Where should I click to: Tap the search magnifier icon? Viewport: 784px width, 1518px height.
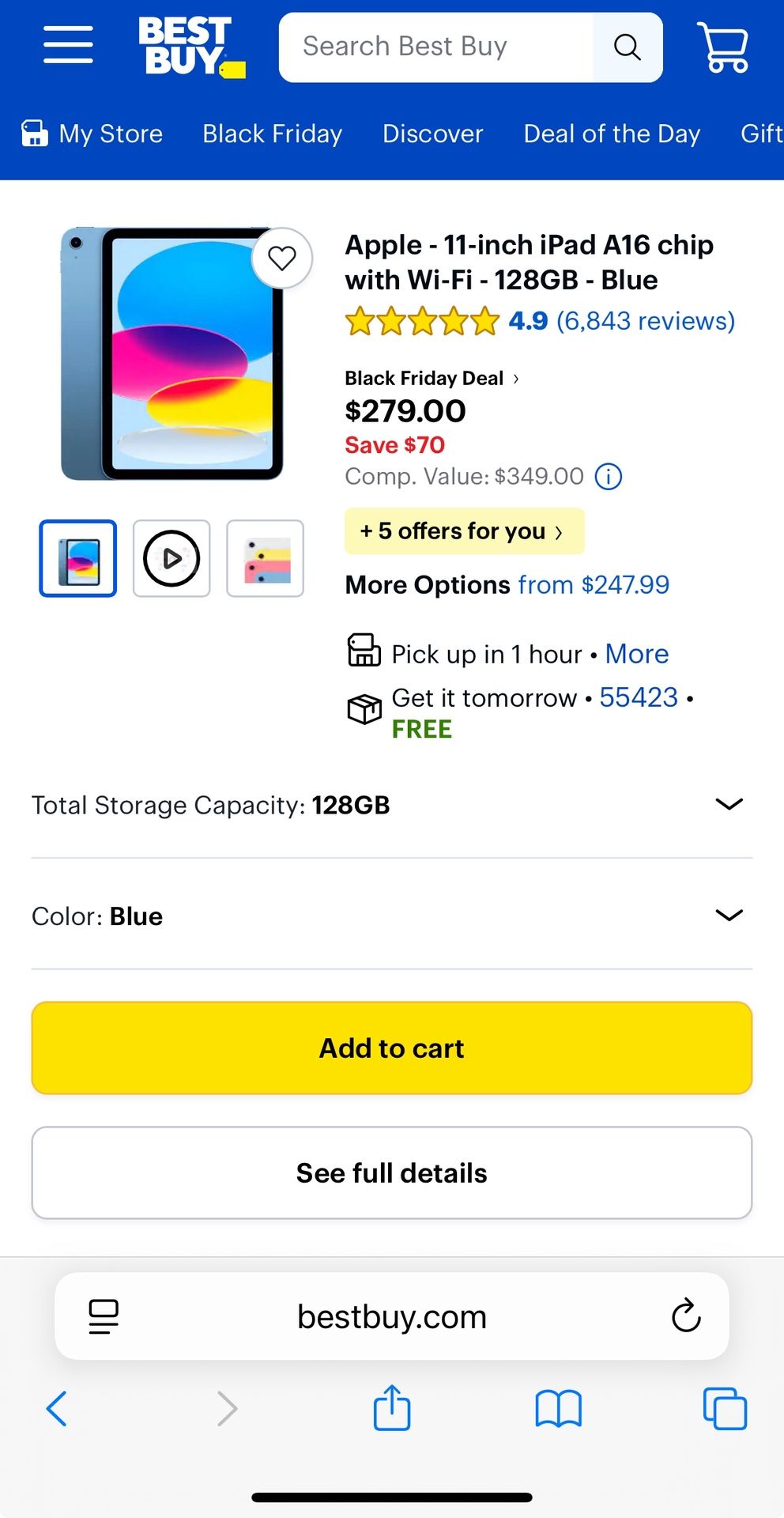coord(627,47)
